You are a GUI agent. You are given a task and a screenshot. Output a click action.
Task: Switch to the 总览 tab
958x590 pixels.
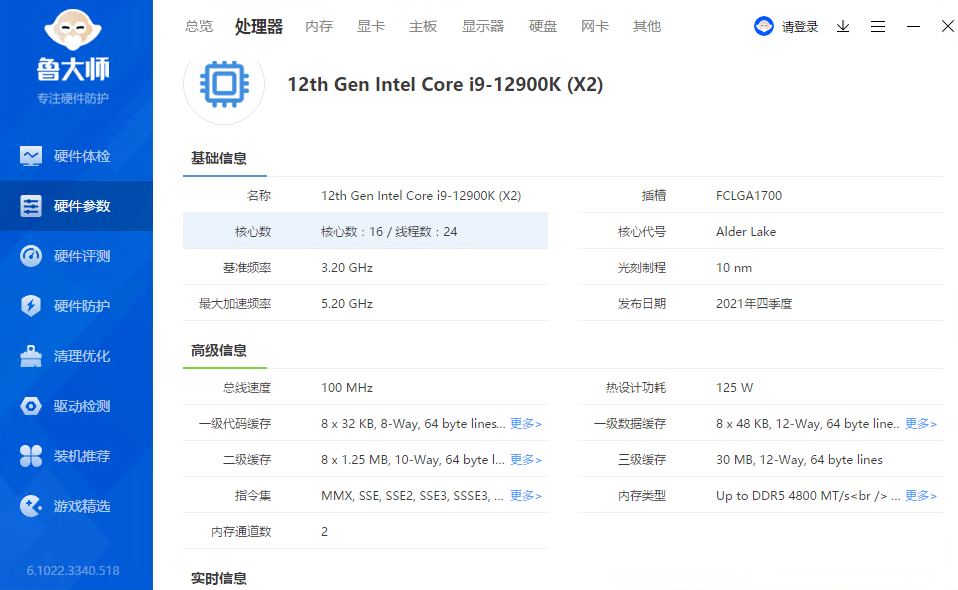199,26
